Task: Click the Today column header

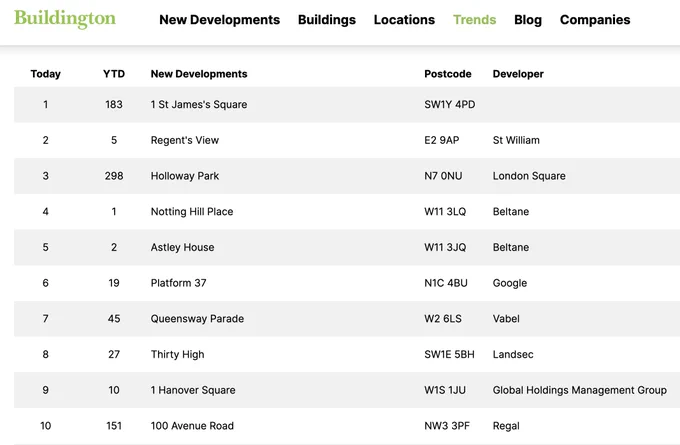Action: pyautogui.click(x=46, y=74)
